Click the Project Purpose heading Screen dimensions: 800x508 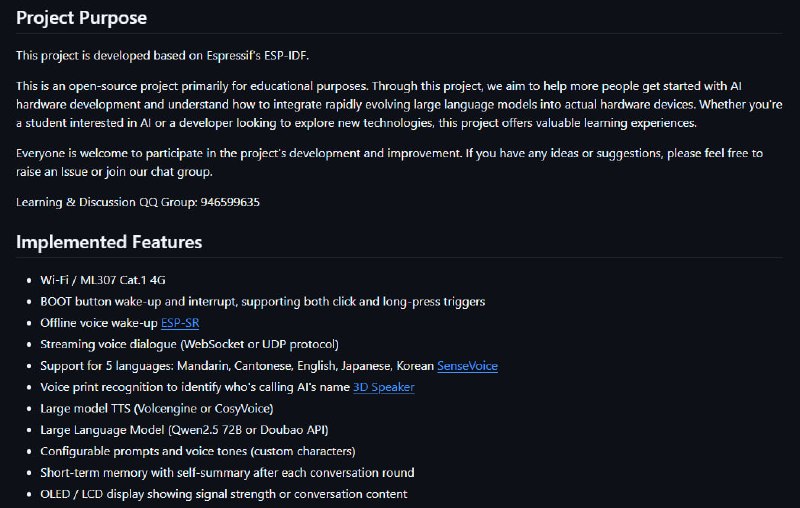(82, 18)
